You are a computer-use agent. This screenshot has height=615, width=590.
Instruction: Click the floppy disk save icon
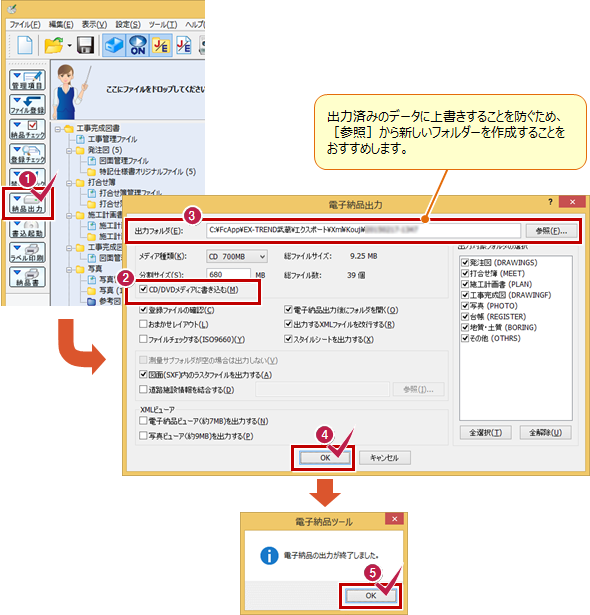pyautogui.click(x=85, y=45)
